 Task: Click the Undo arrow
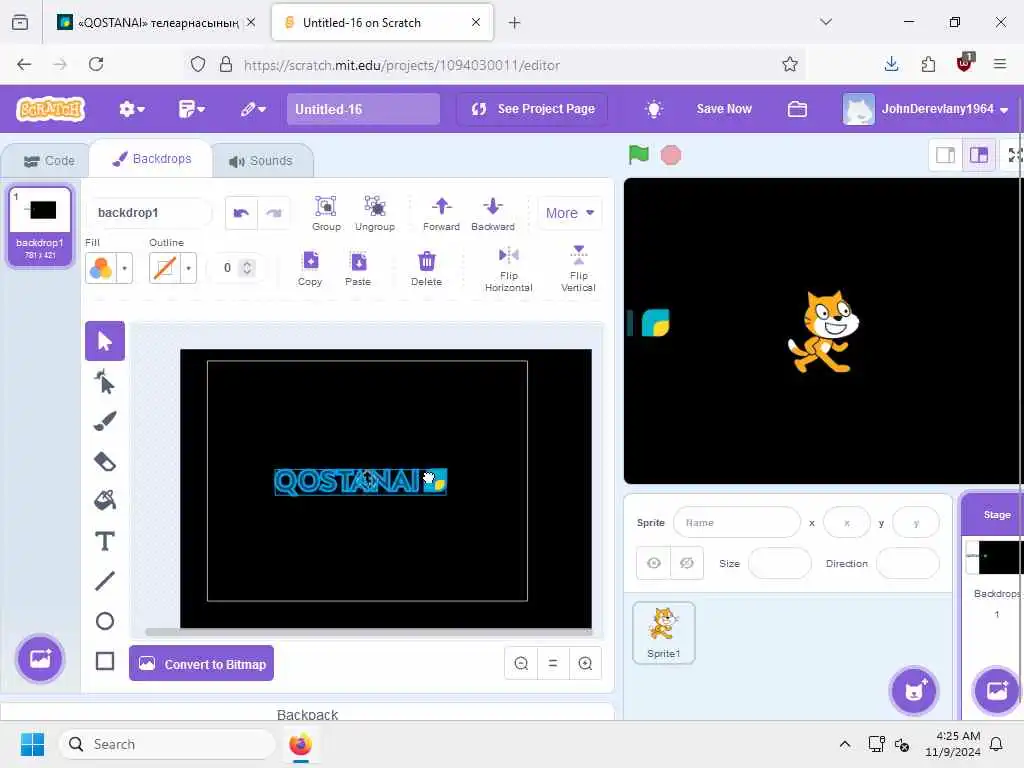[x=241, y=213]
